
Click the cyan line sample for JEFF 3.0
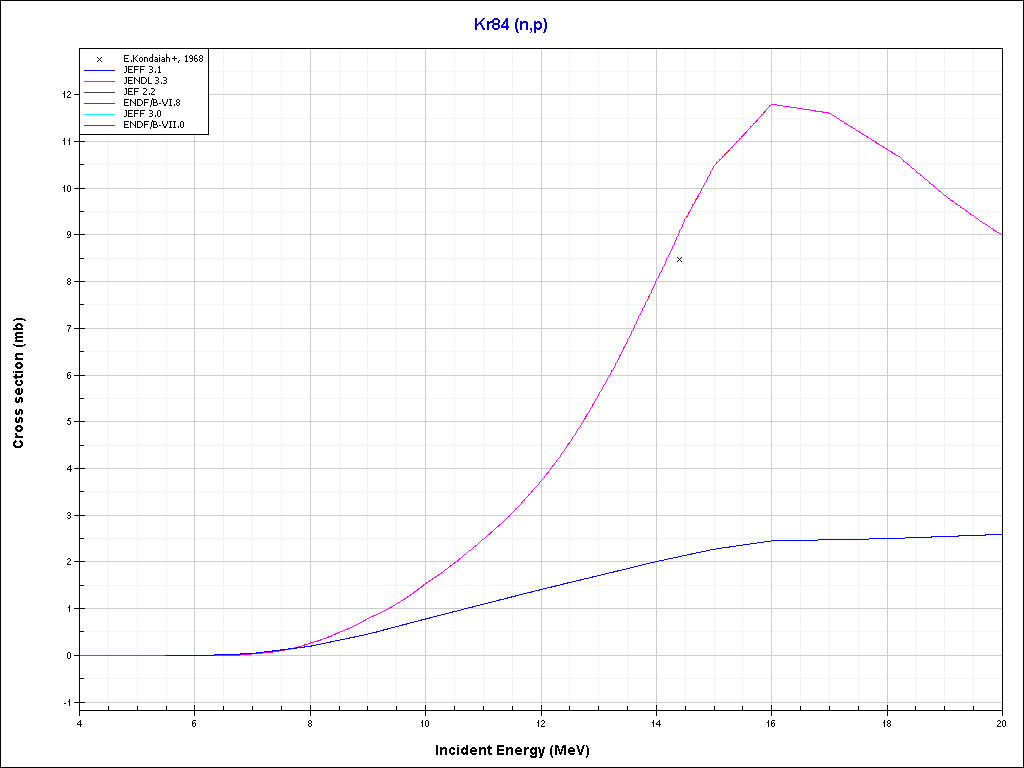[x=99, y=114]
